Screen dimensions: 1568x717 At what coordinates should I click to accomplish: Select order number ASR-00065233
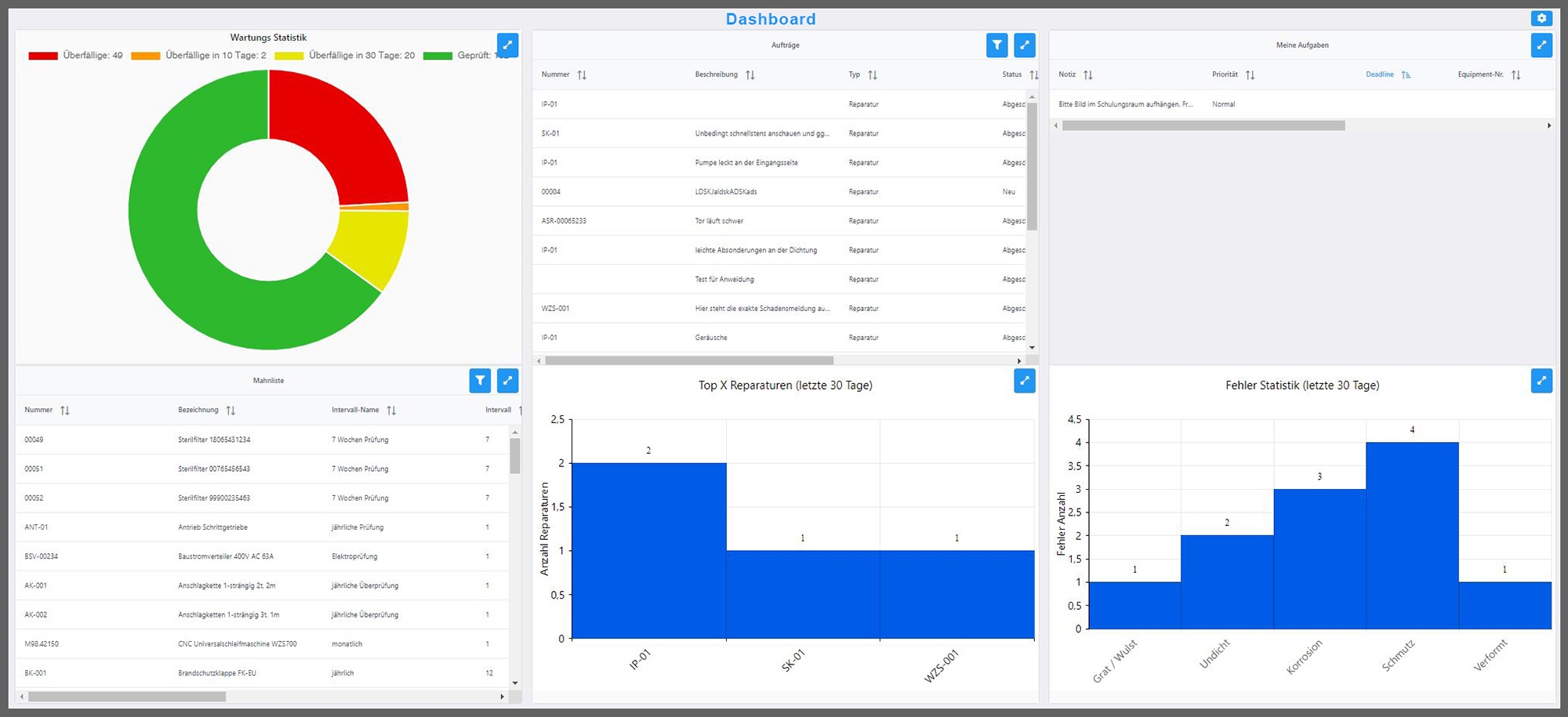tap(564, 221)
